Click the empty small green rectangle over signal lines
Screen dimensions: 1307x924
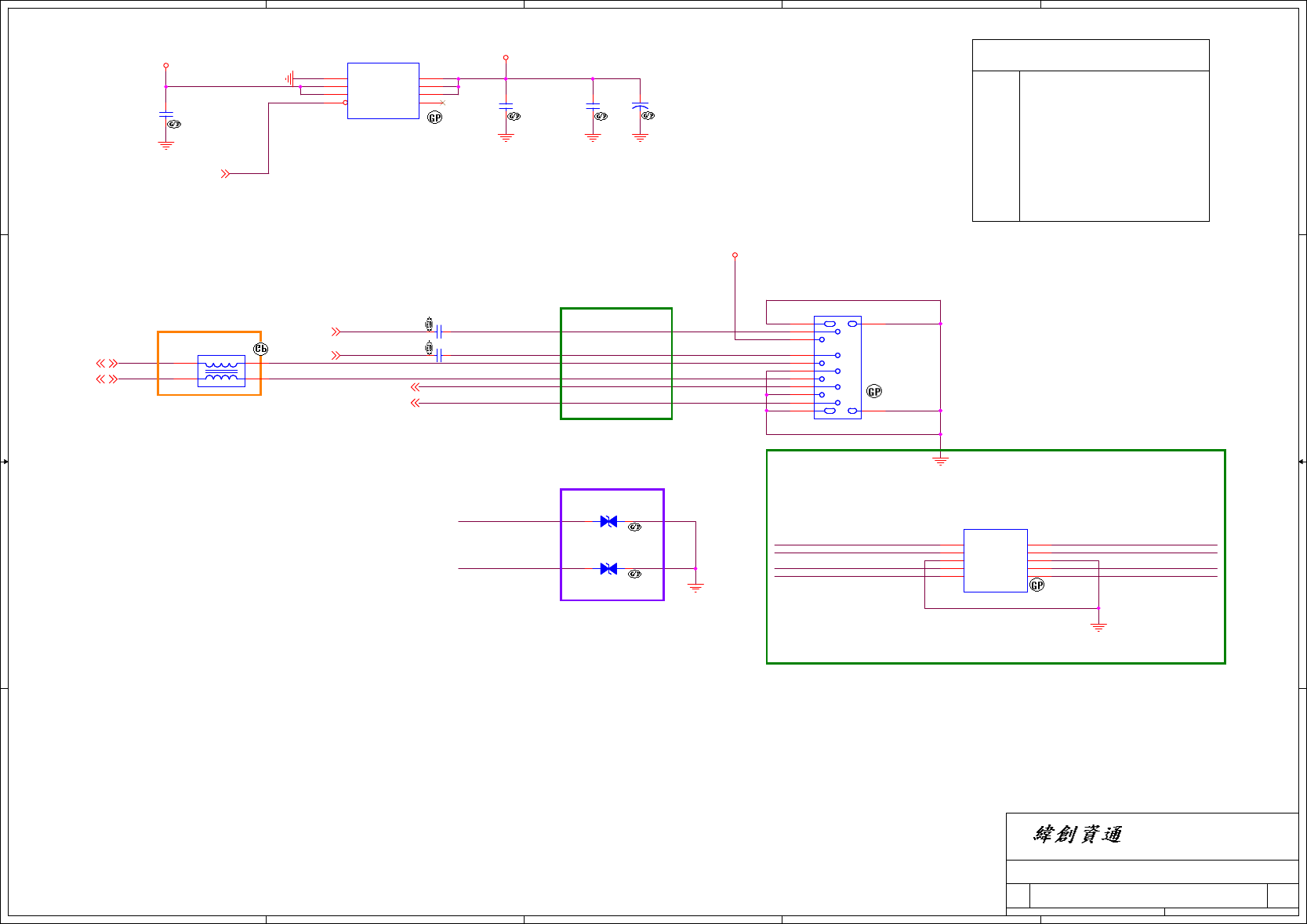click(x=616, y=364)
